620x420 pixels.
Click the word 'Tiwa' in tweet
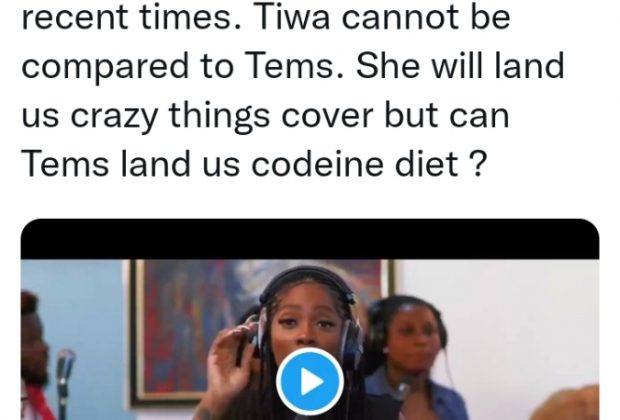(293, 18)
